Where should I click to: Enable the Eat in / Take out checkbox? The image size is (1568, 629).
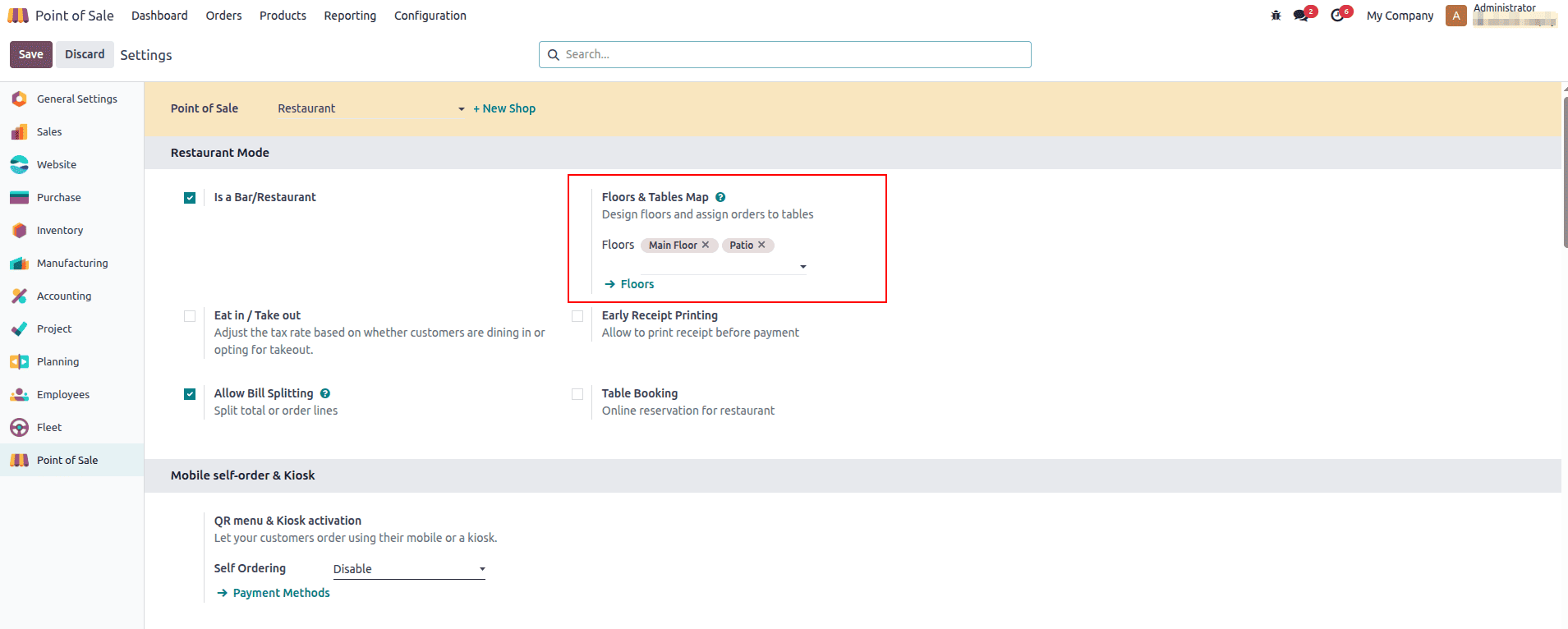190,316
